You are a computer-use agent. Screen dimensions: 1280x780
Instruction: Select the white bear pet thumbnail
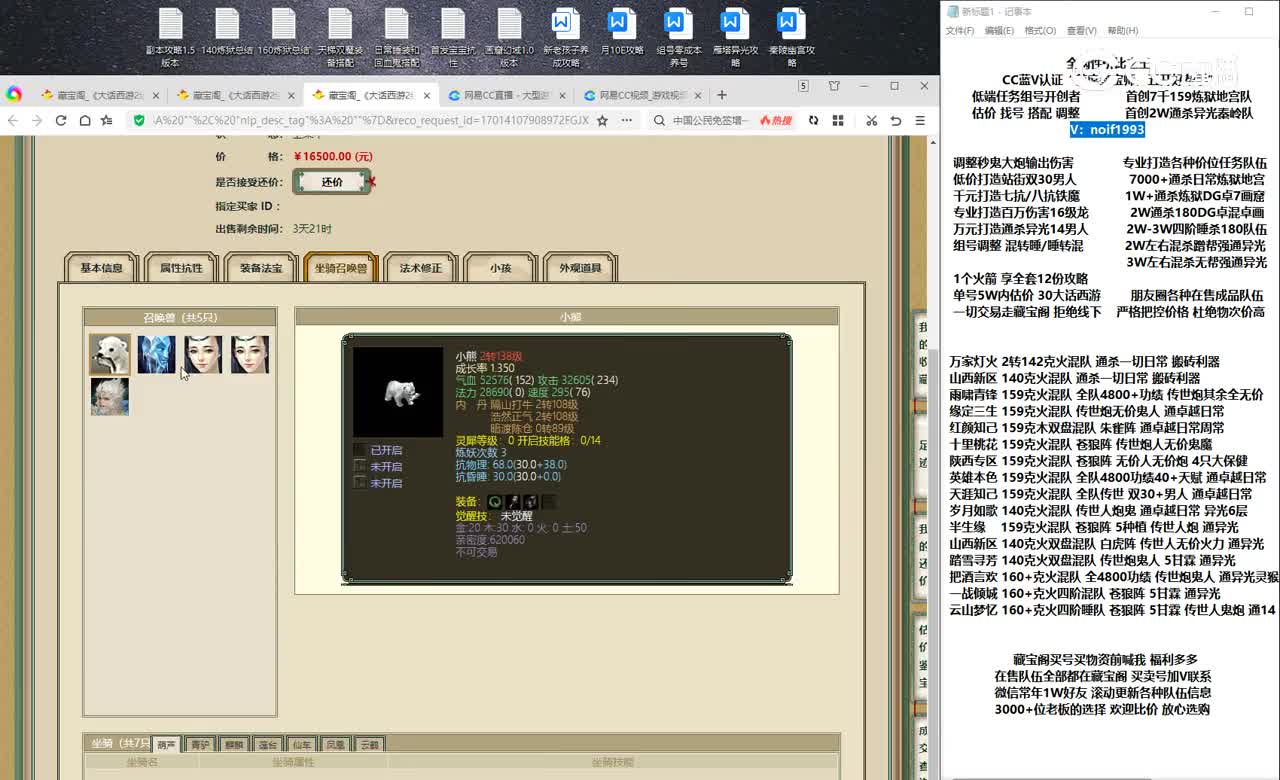click(x=110, y=354)
